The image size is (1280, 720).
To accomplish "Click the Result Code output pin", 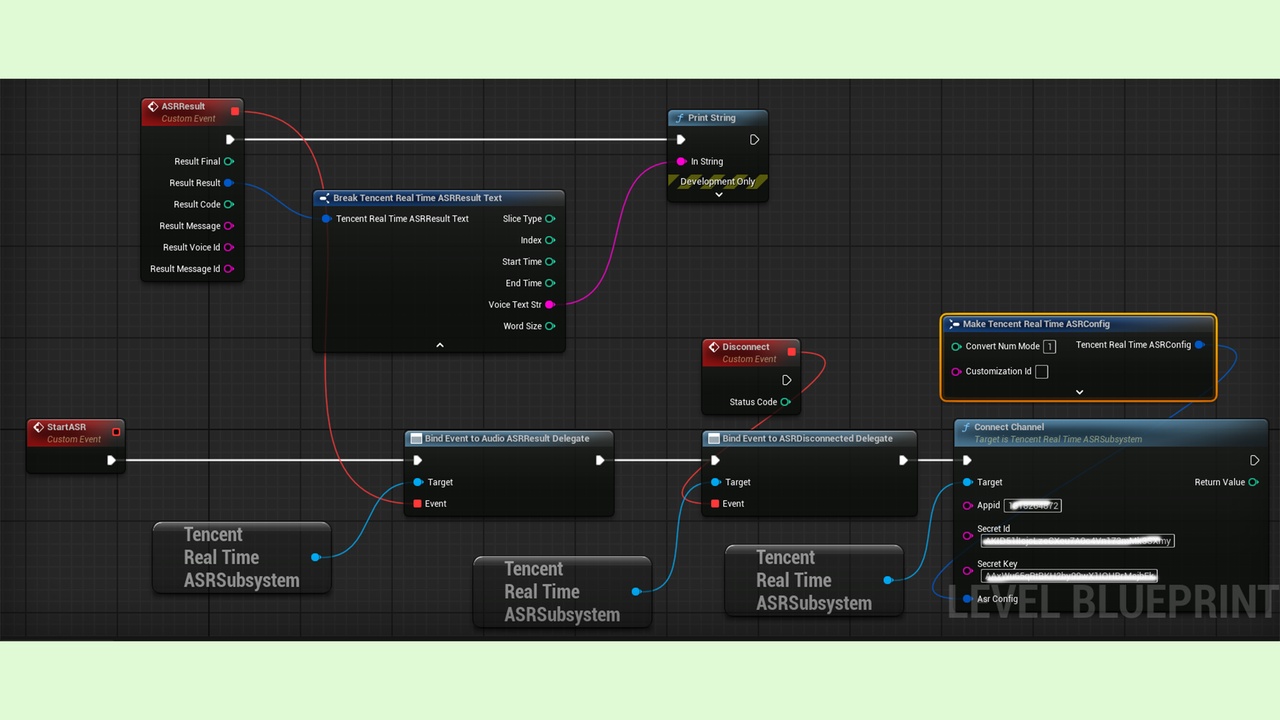I will 229,204.
